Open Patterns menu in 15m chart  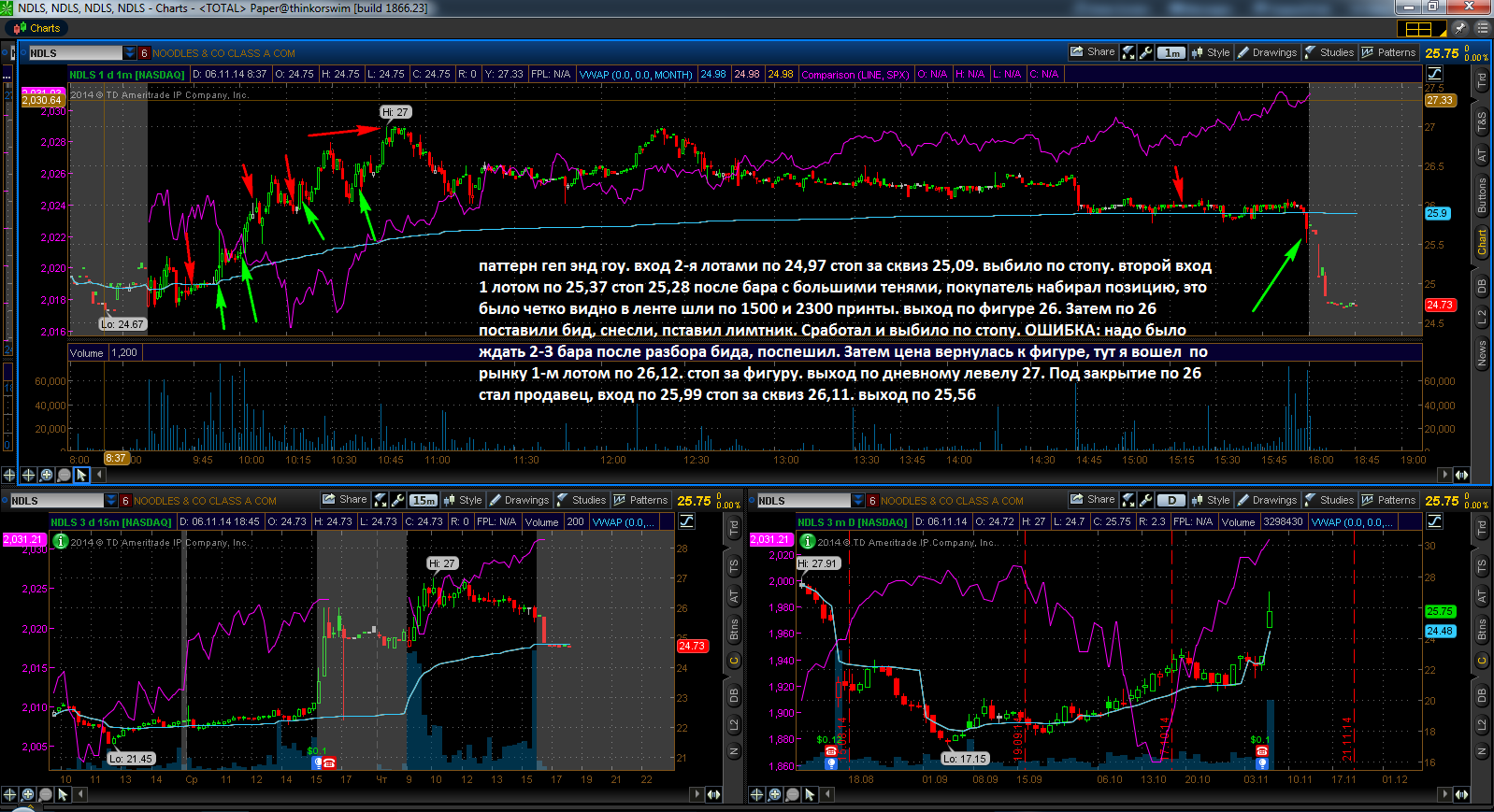point(640,500)
